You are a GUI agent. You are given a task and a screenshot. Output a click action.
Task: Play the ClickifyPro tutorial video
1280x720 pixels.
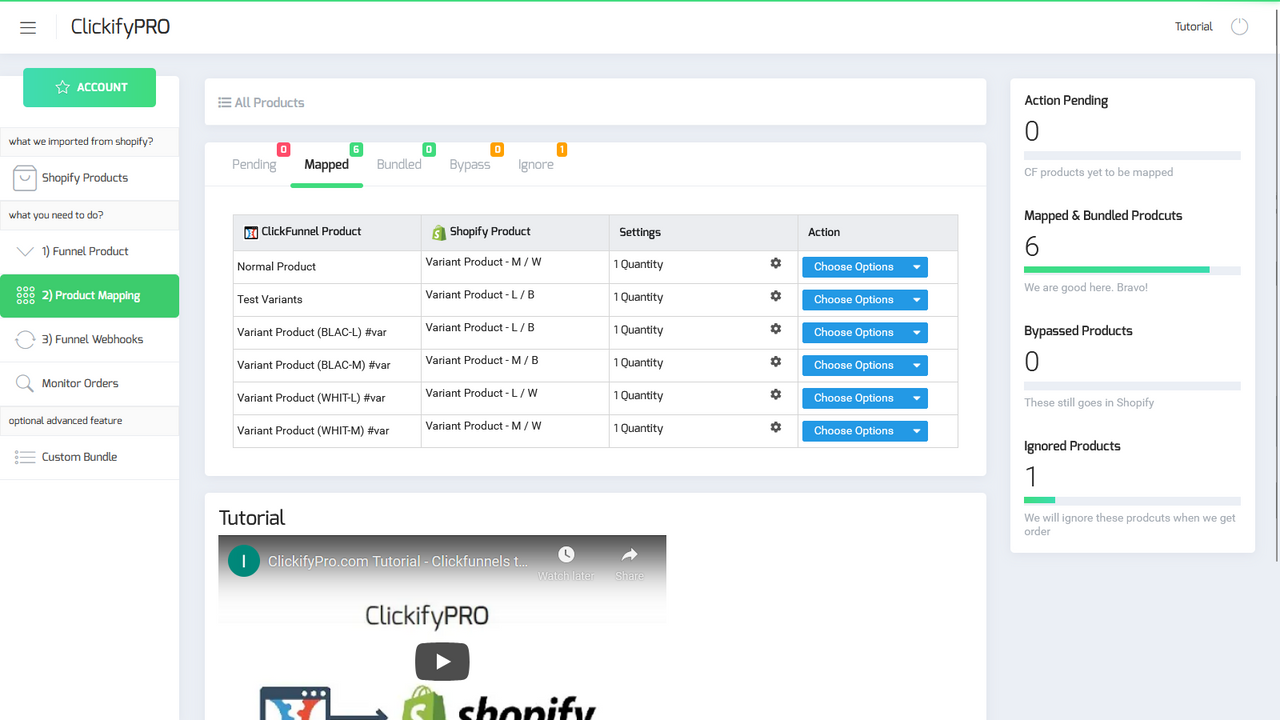click(442, 661)
